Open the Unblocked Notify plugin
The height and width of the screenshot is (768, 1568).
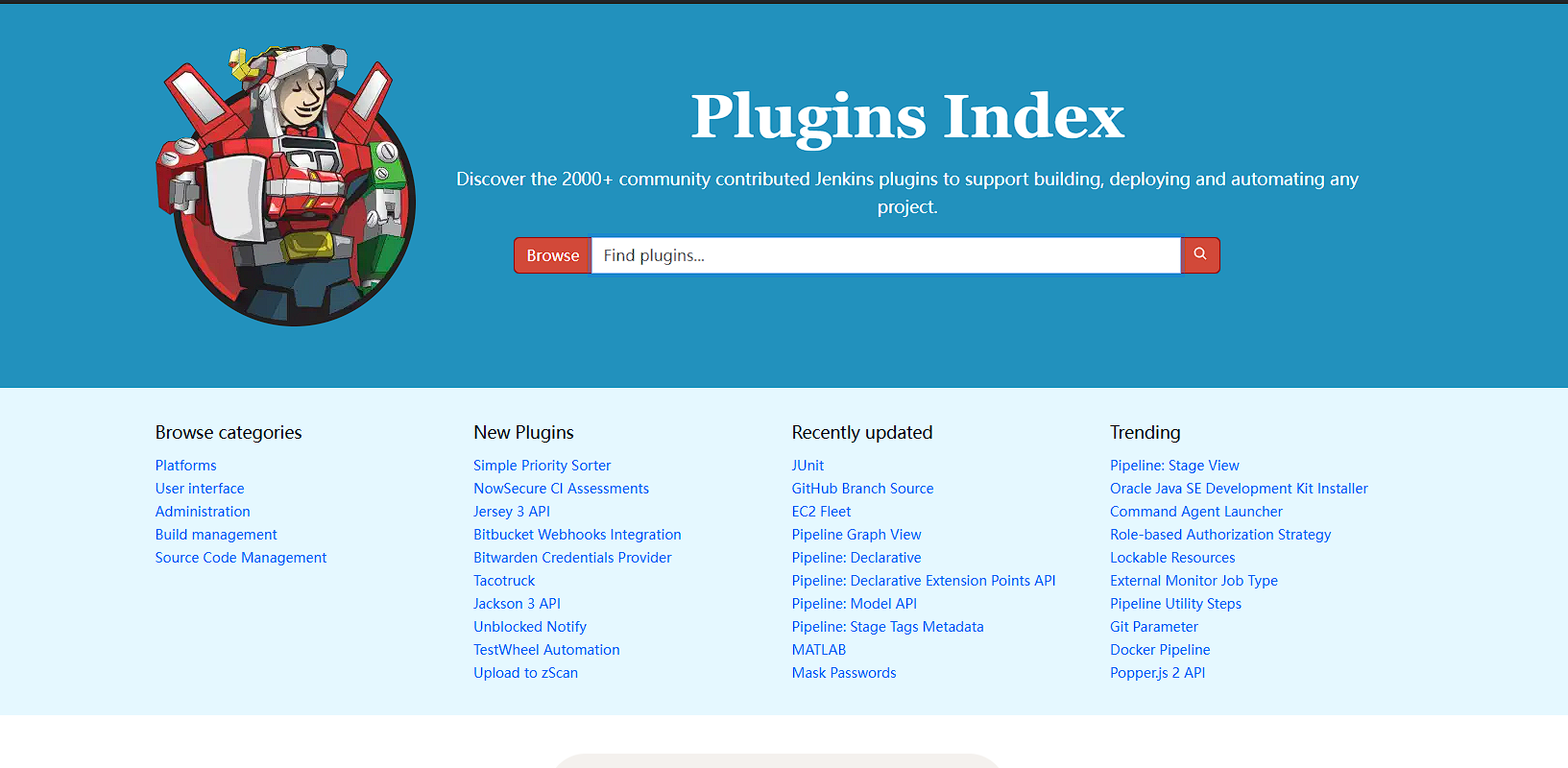coord(530,627)
